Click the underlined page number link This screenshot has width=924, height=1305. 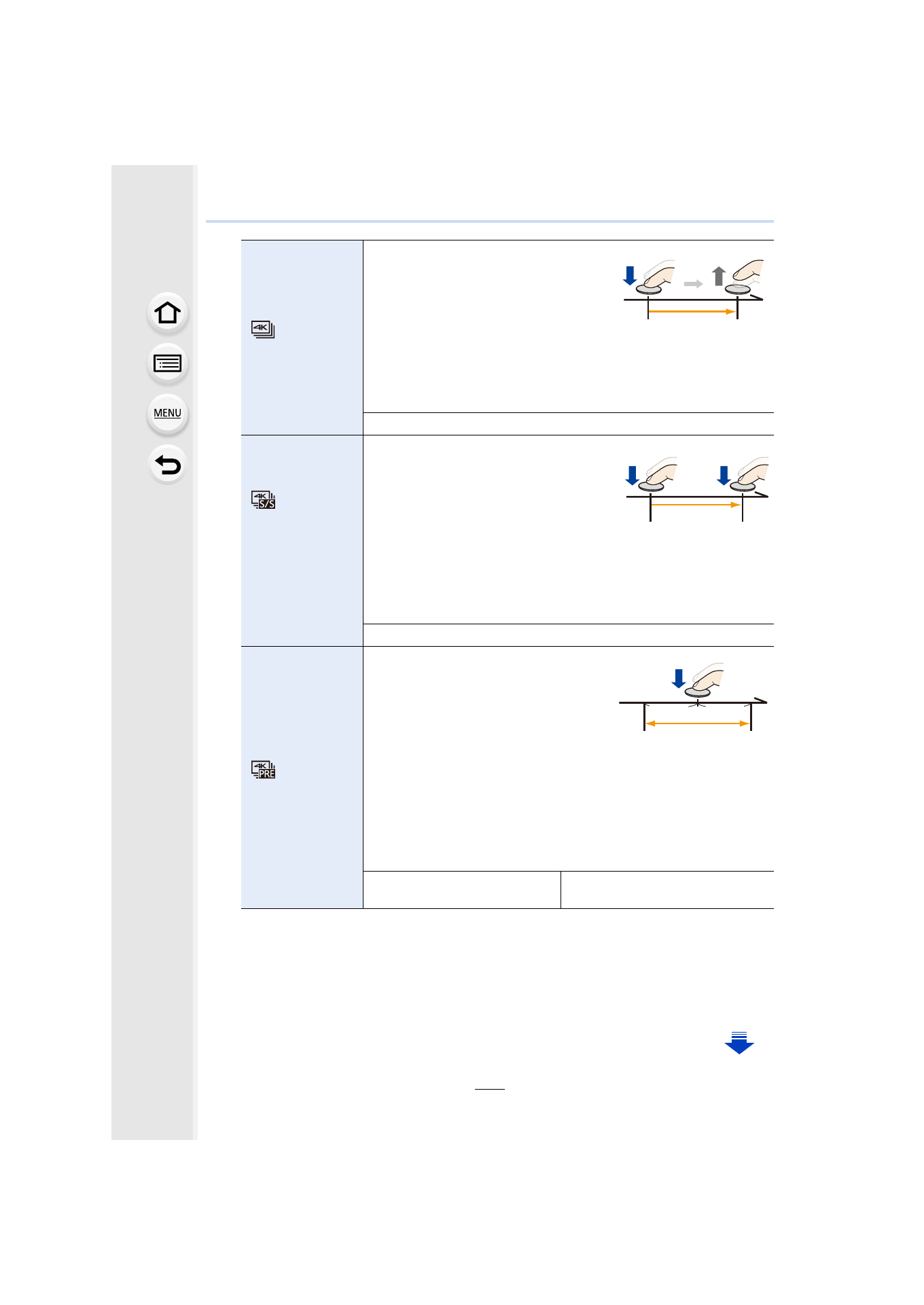click(x=489, y=1083)
